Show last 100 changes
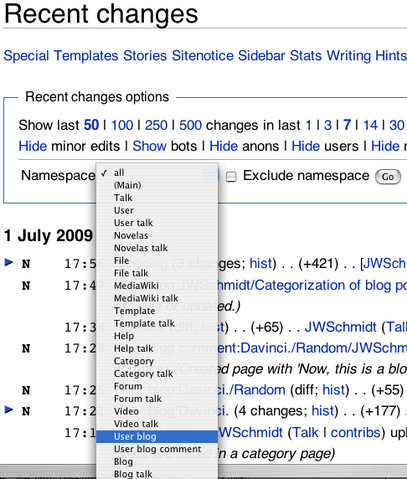The width and height of the screenshot is (407, 479). pyautogui.click(x=122, y=125)
